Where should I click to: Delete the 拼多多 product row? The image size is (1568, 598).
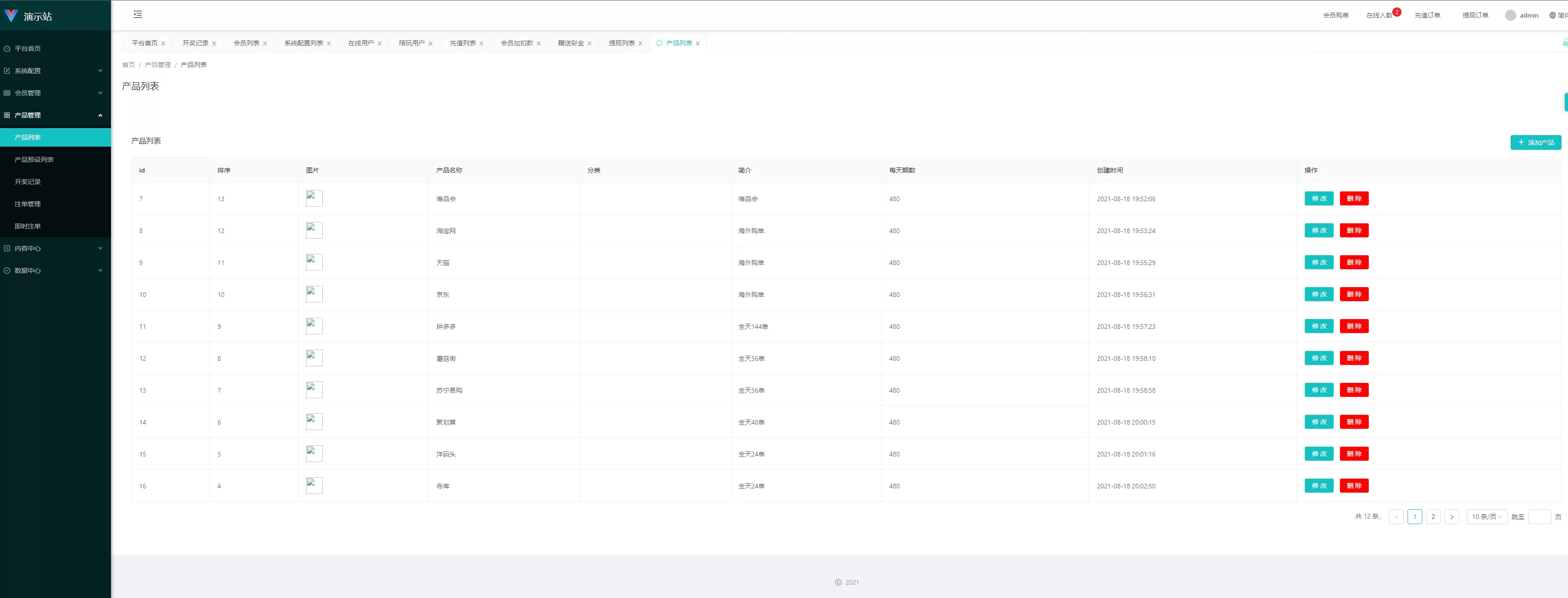pyautogui.click(x=1354, y=327)
